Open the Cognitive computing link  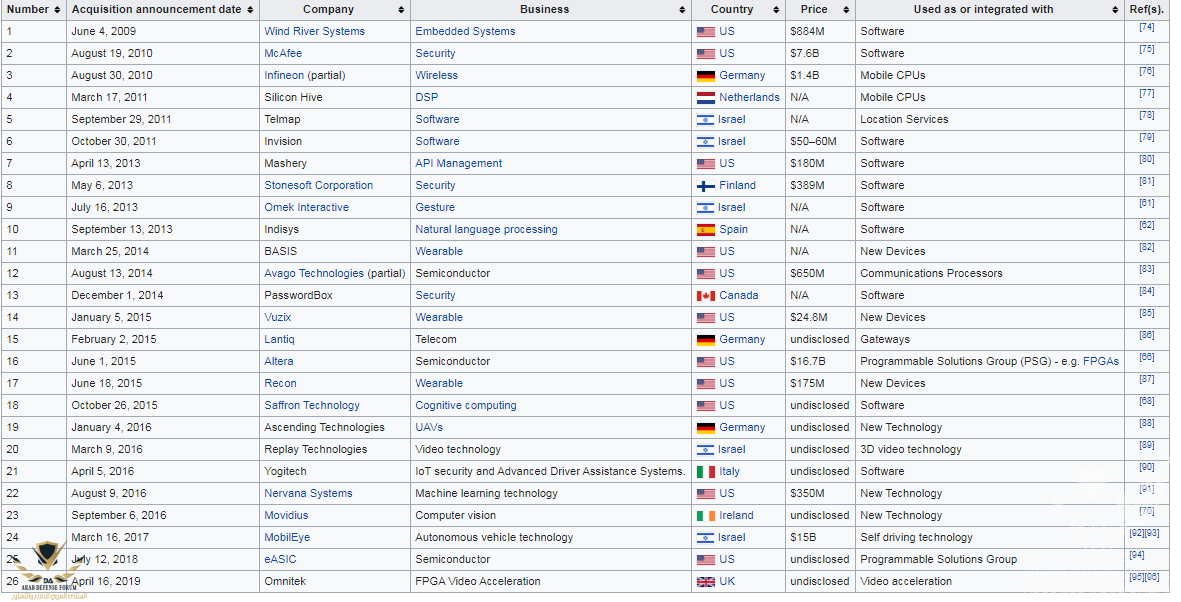point(466,405)
